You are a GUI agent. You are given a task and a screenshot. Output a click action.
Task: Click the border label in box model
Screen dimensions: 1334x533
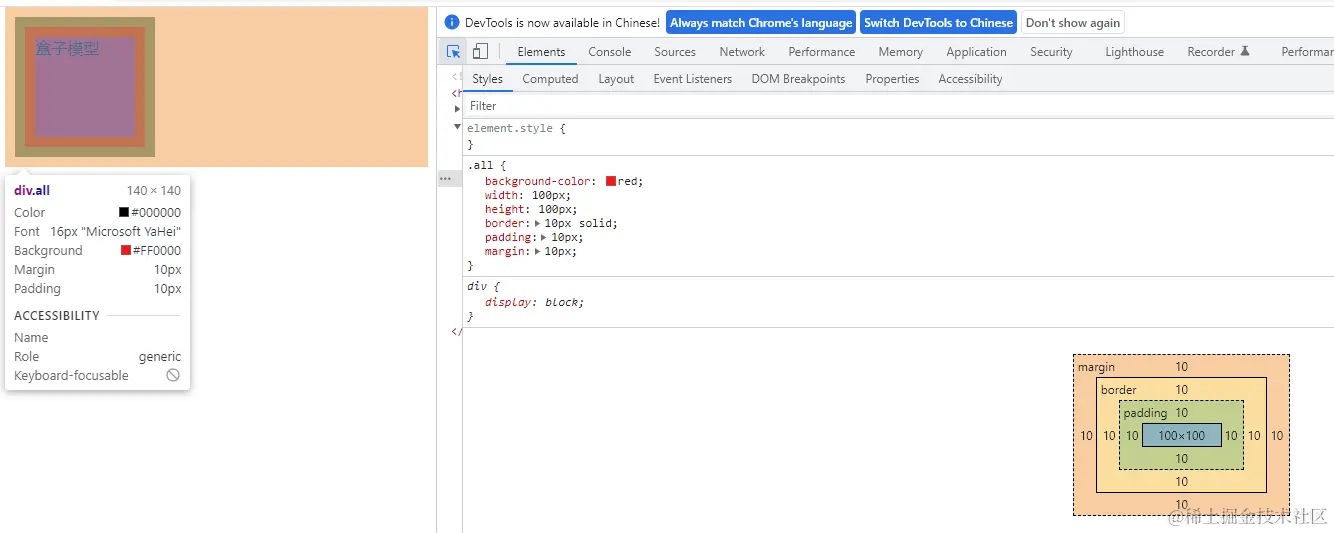pyautogui.click(x=1119, y=390)
